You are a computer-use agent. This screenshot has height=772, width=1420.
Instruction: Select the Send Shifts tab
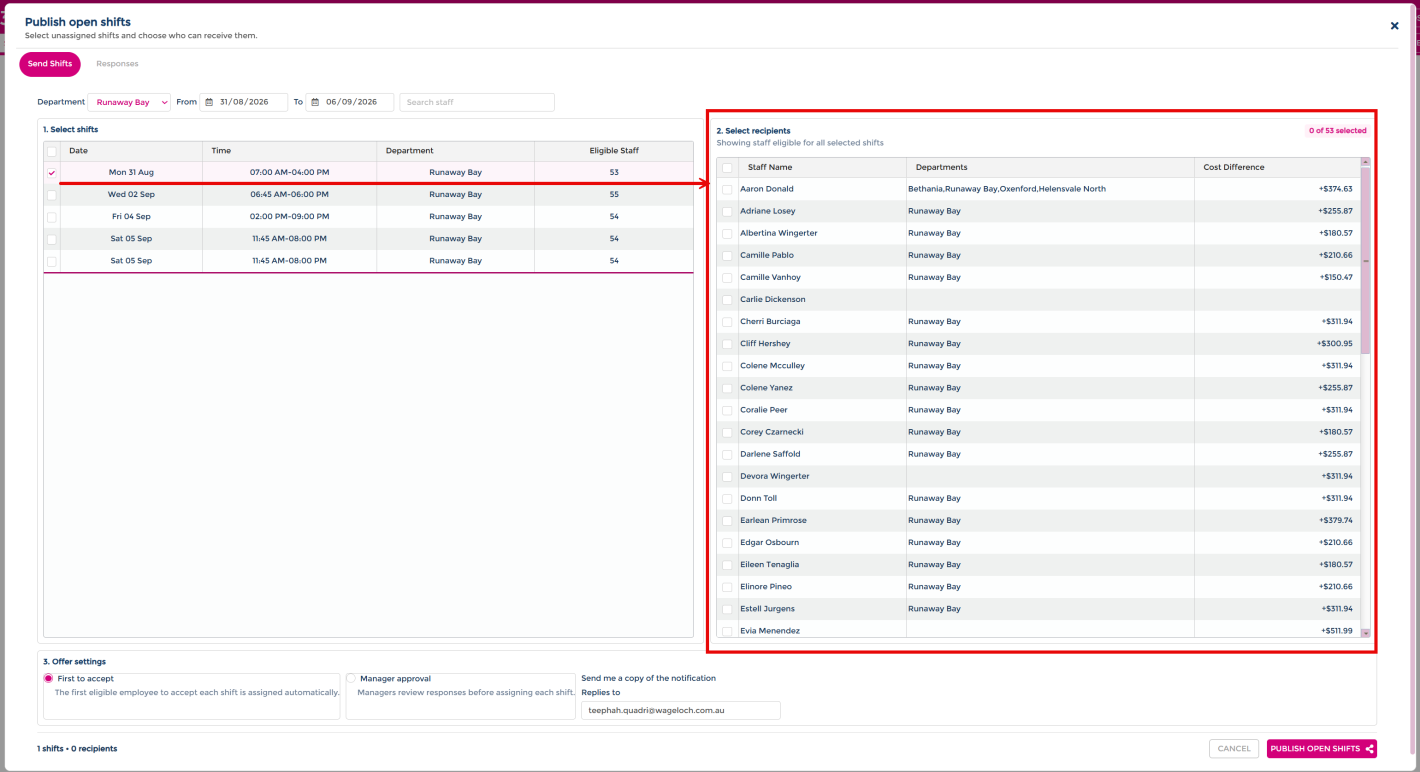point(50,64)
